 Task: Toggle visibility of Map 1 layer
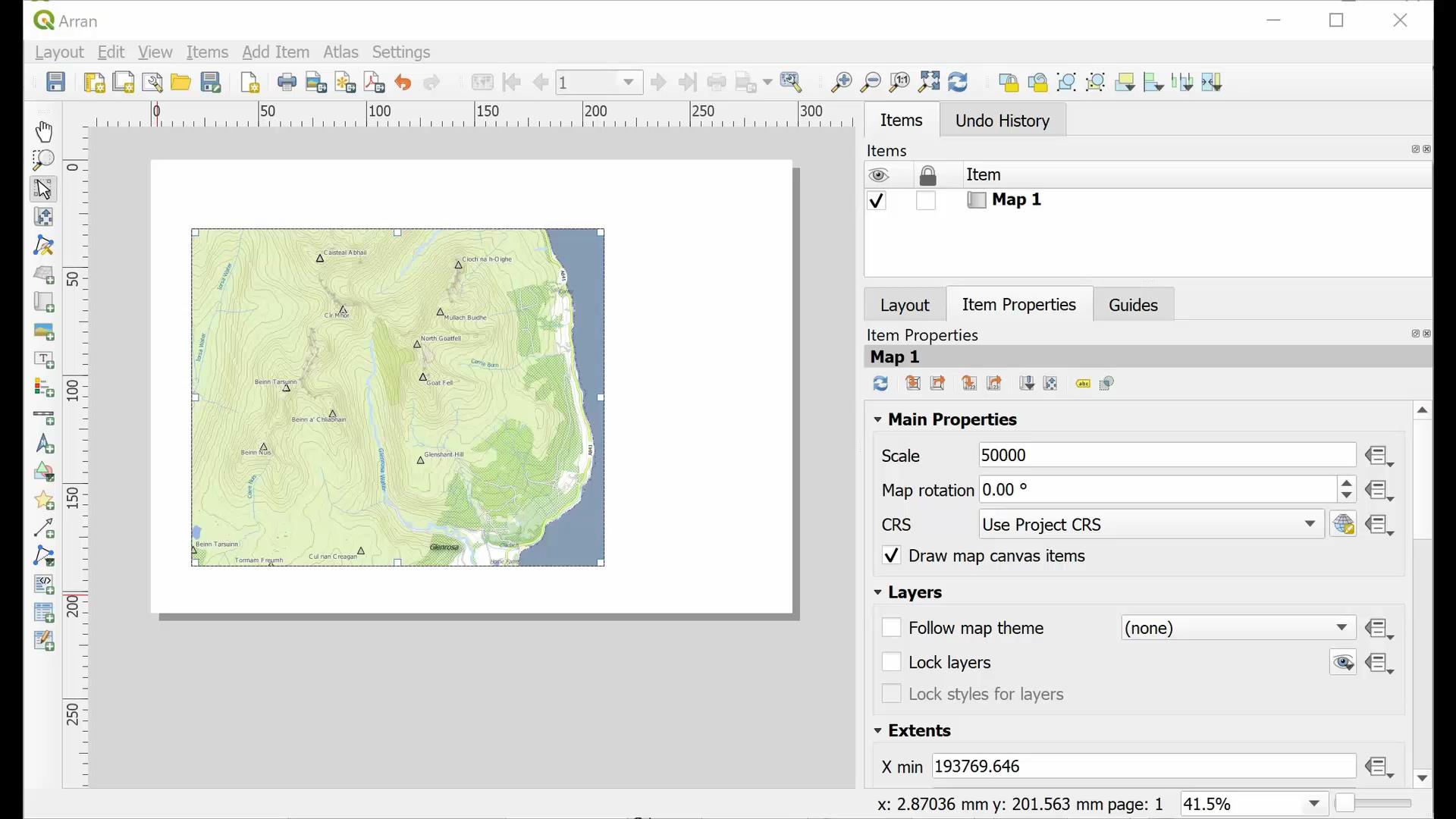876,200
